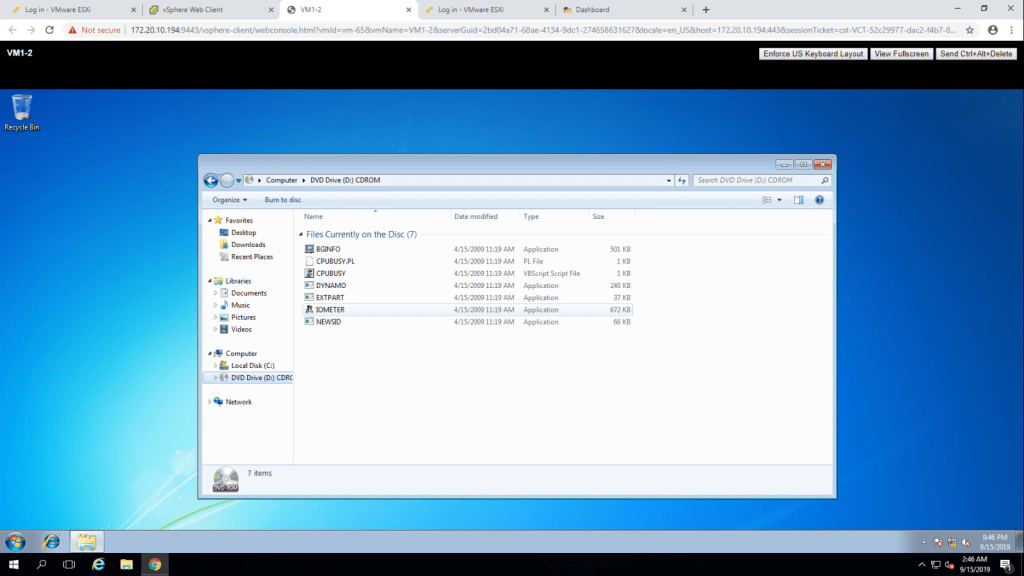
Task: Expand the Network tree node
Action: click(210, 402)
